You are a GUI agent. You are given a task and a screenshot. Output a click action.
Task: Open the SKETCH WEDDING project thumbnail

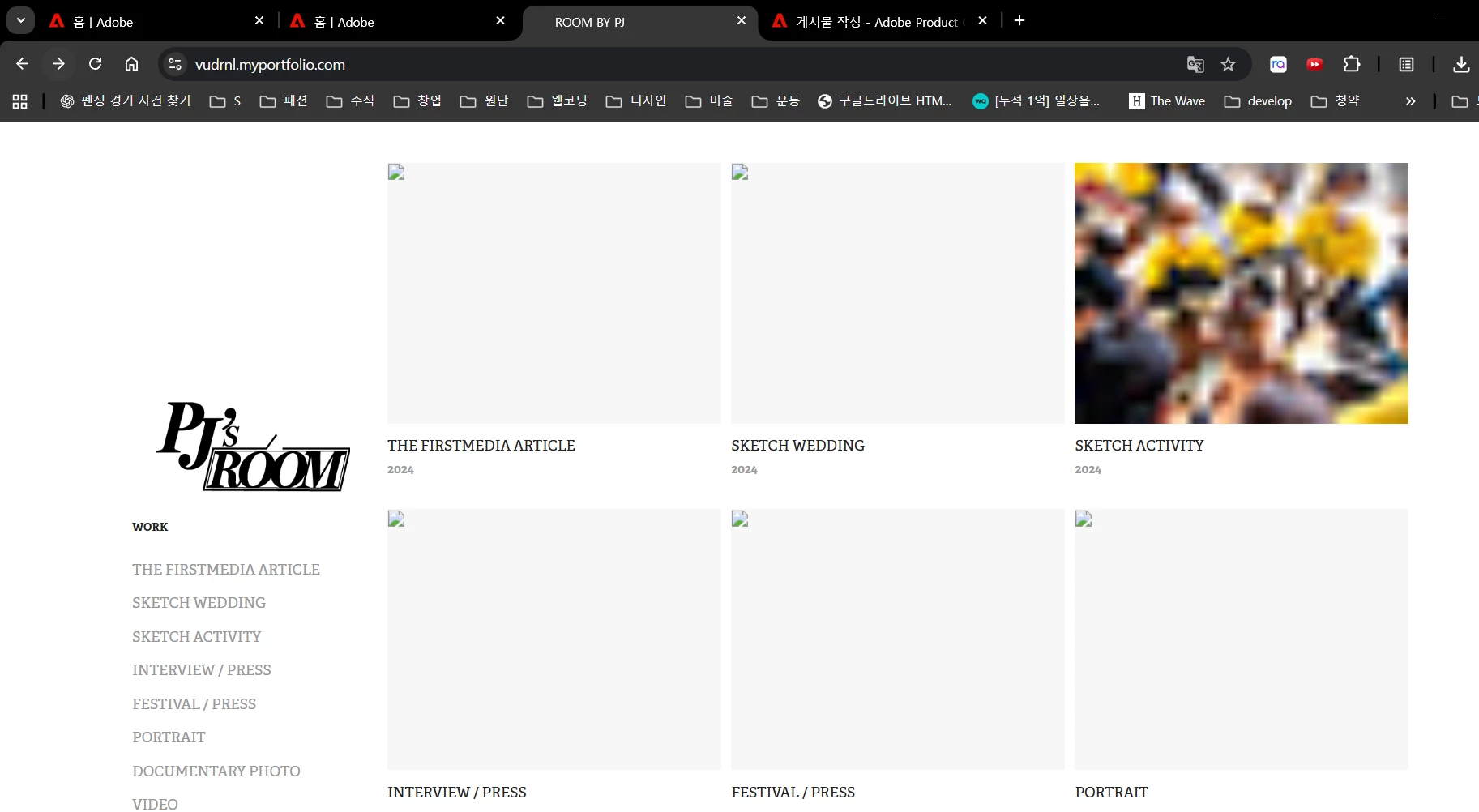[898, 293]
